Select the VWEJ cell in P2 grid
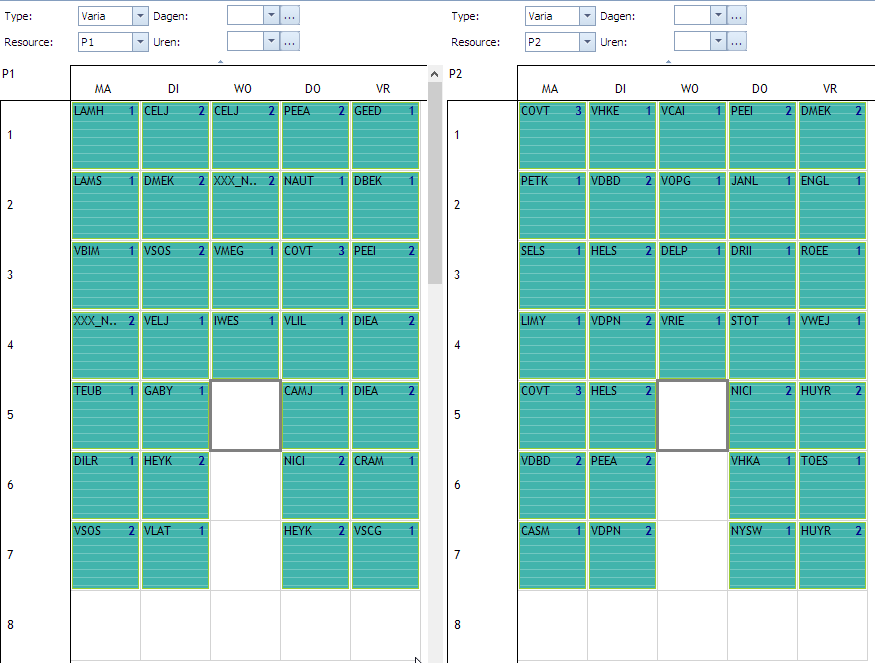The width and height of the screenshot is (875, 663). (x=833, y=345)
